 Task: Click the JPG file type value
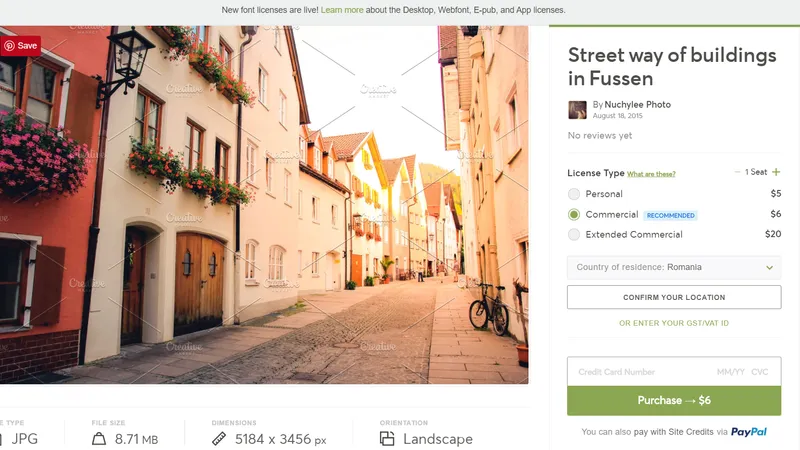pyautogui.click(x=24, y=439)
